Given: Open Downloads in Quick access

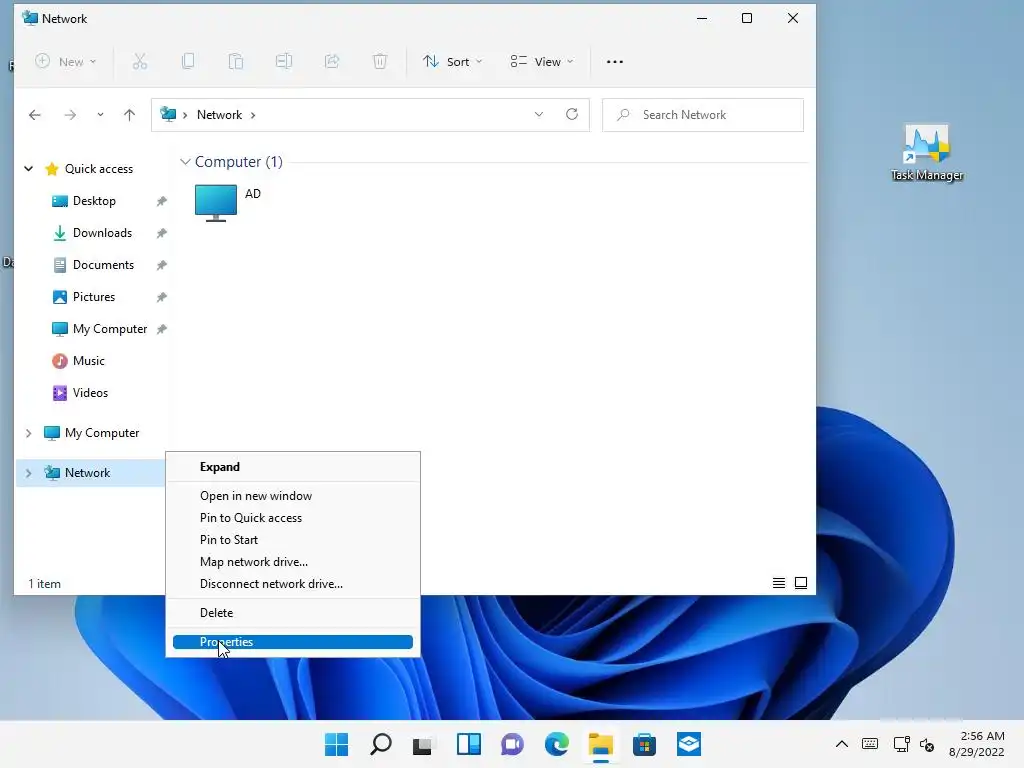Looking at the screenshot, I should pos(103,232).
